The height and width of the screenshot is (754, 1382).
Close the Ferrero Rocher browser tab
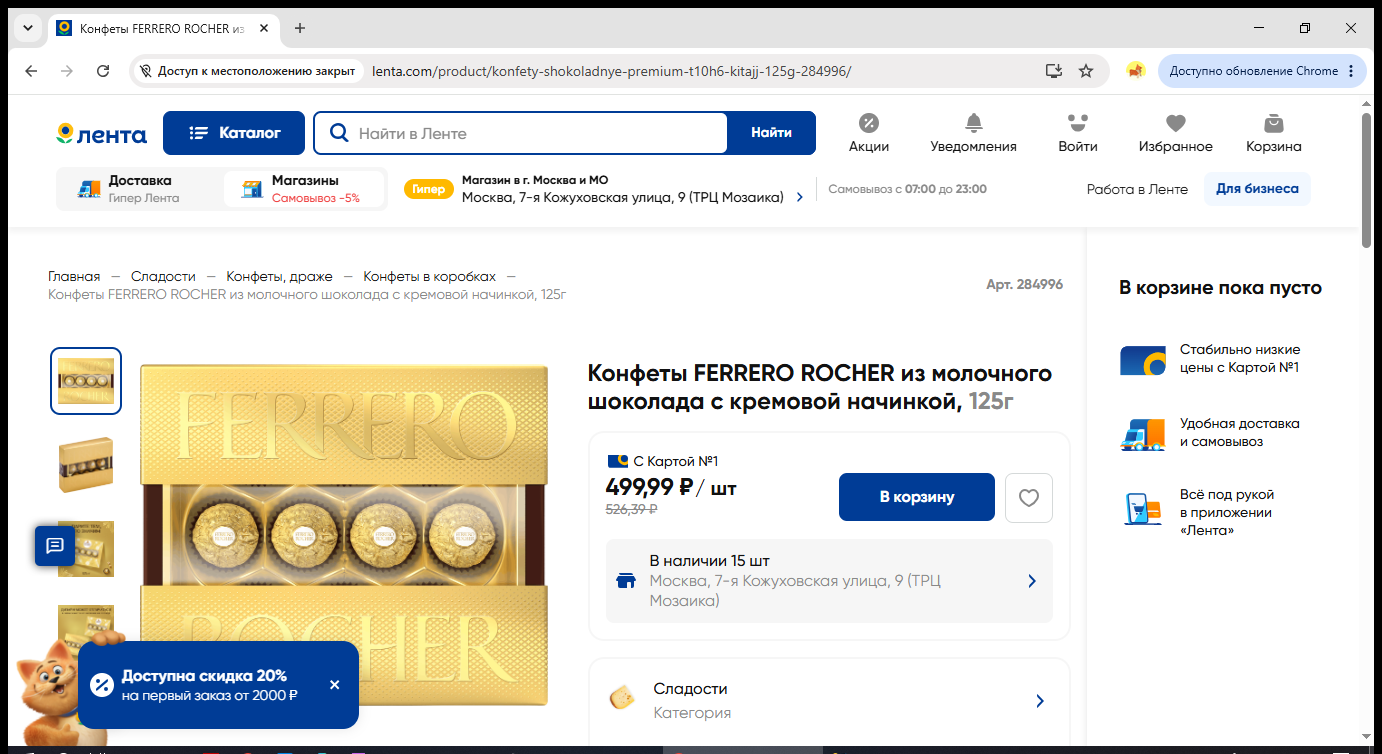tap(264, 28)
